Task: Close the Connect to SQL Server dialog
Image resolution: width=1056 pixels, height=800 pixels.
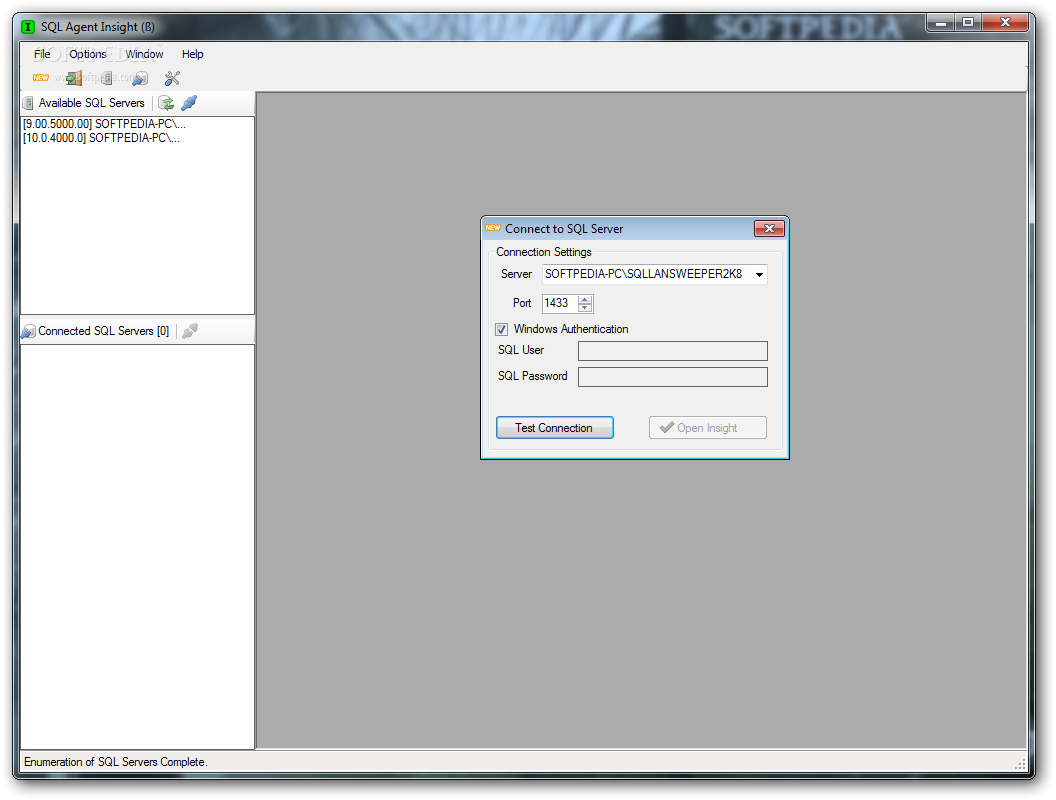Action: [769, 229]
